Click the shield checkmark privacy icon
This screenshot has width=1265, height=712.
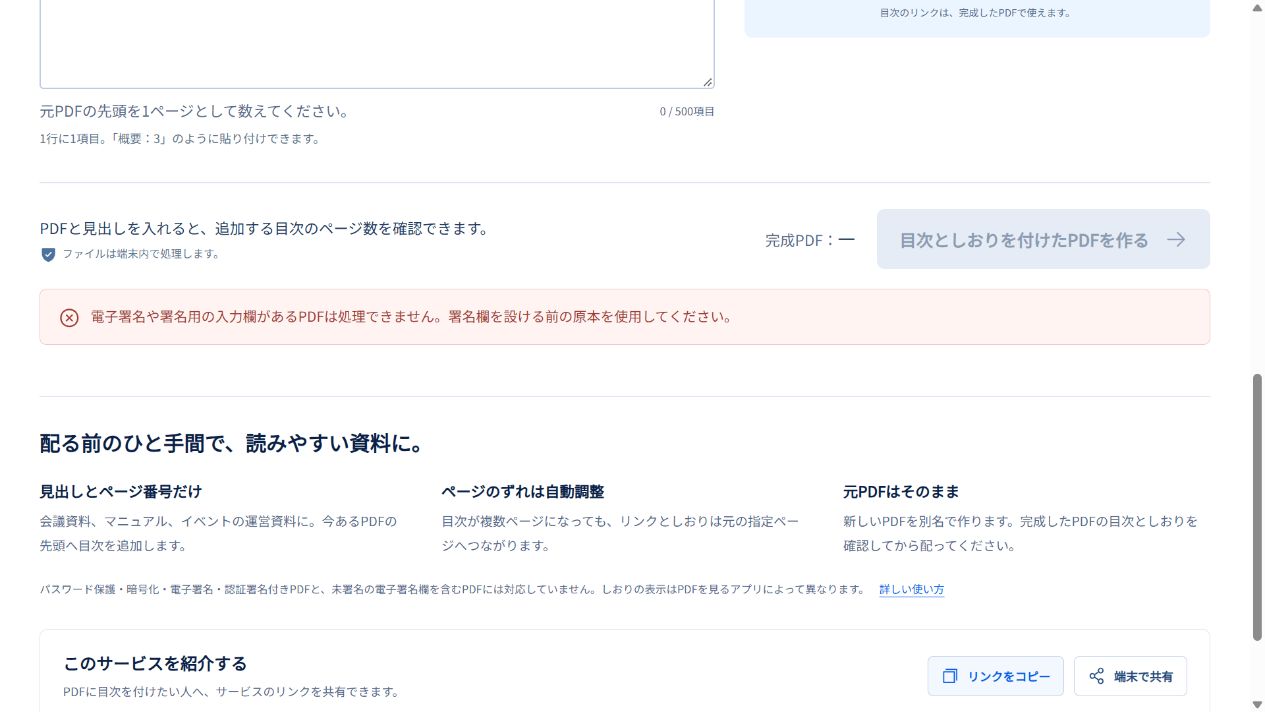pos(48,254)
